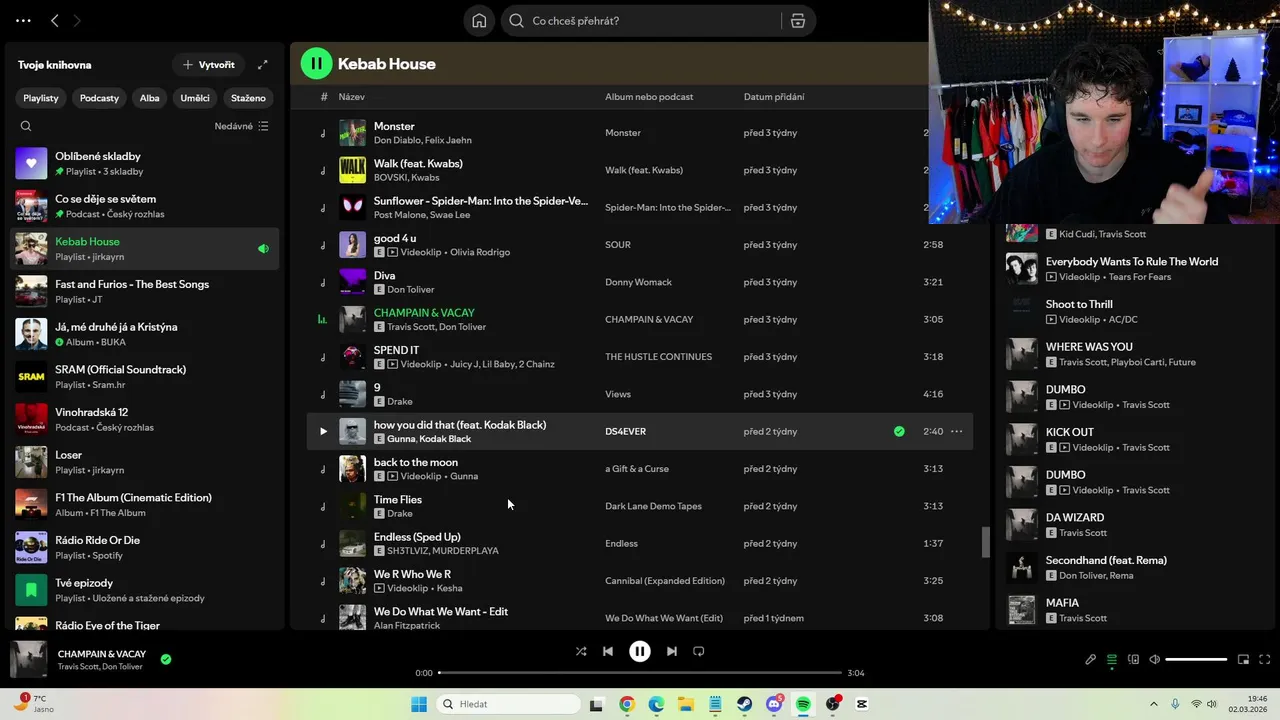1280x720 pixels.
Task: Toggle repeat mode
Action: click(x=699, y=651)
